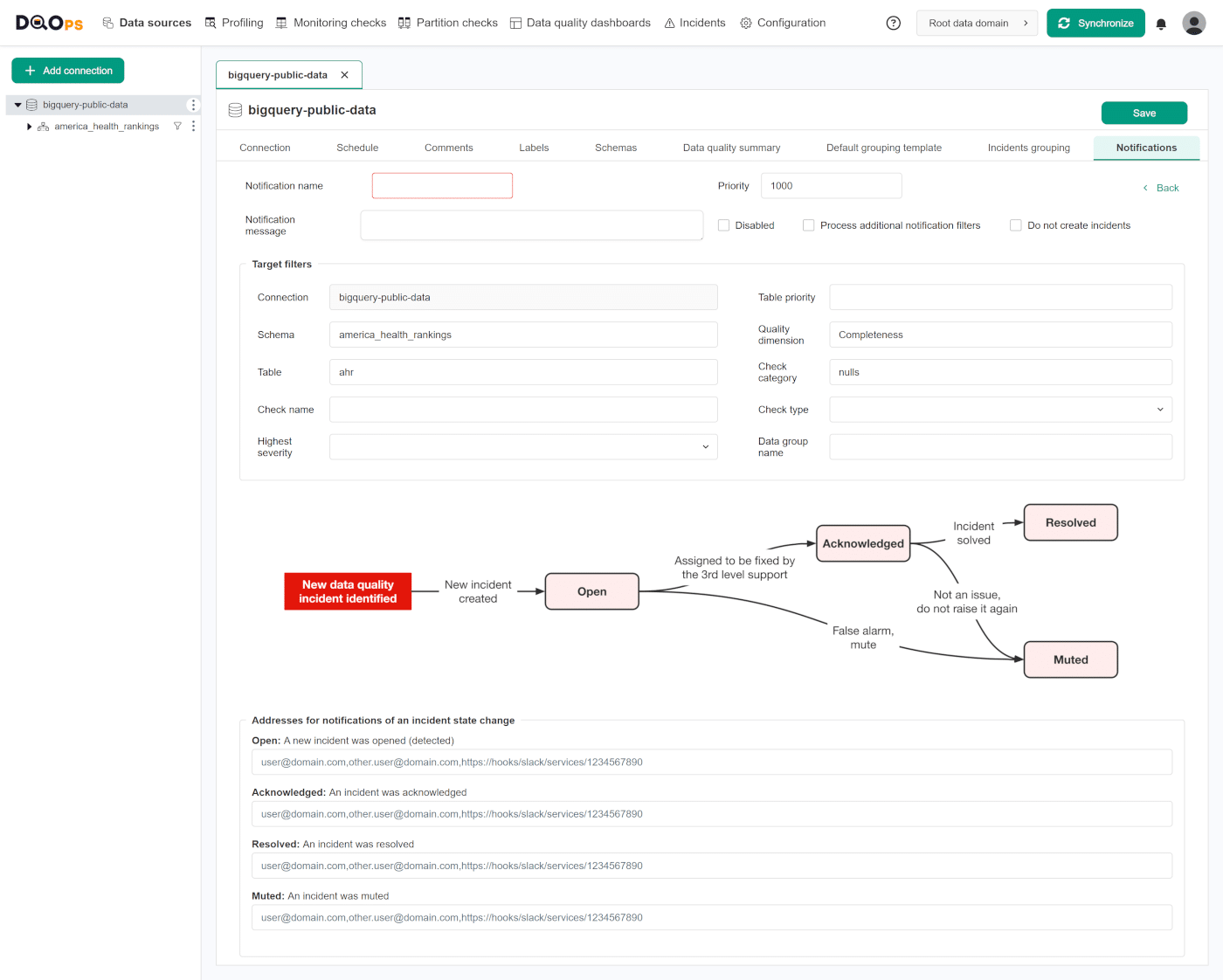Screen dimensions: 1223x980
Task: Click the Data quality dashboards icon
Action: tap(515, 23)
